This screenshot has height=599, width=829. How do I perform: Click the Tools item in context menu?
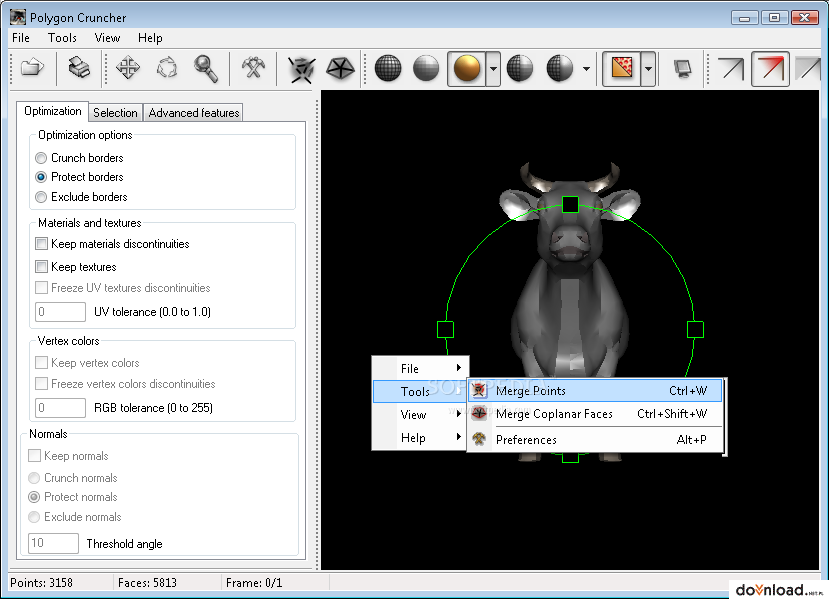click(x=420, y=391)
